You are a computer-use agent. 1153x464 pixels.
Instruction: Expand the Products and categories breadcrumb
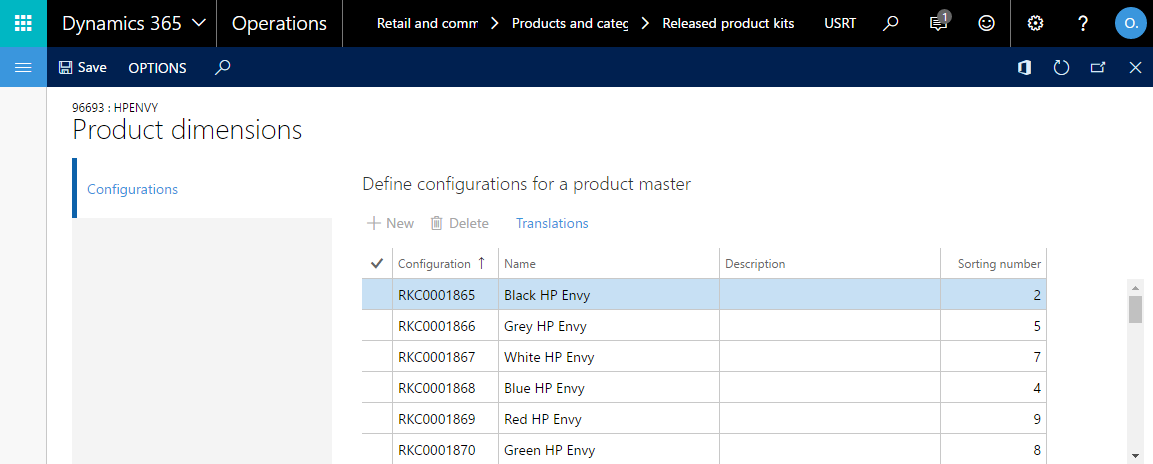[x=570, y=24]
